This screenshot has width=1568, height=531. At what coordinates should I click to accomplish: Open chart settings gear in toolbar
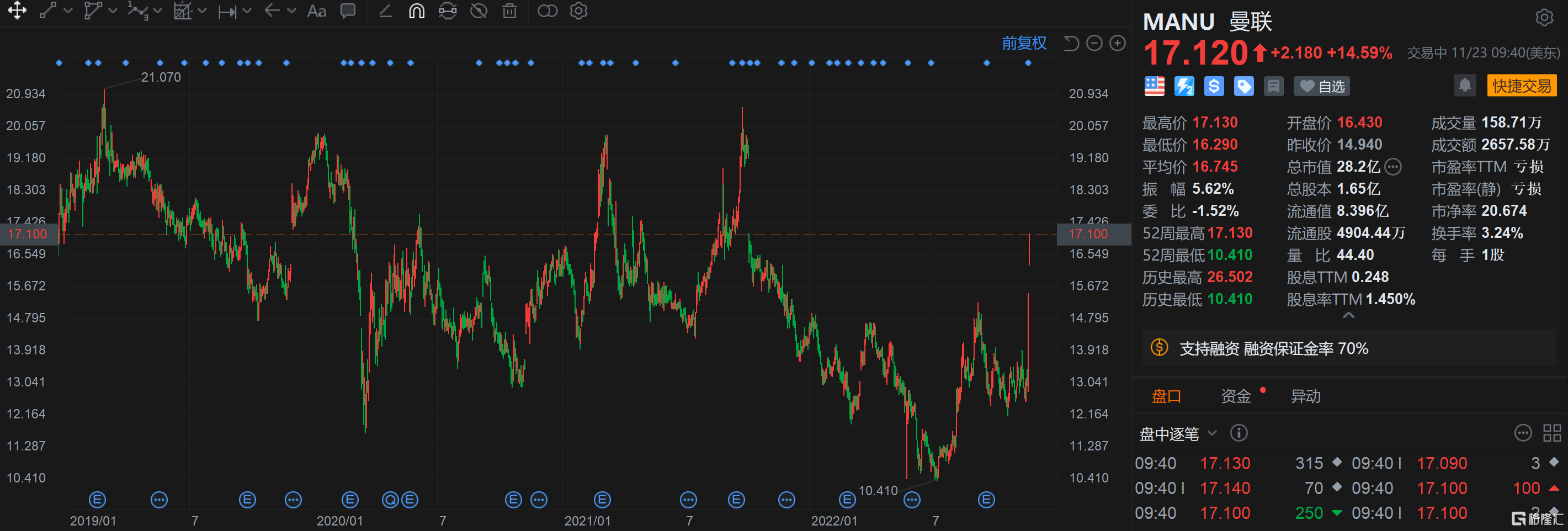coord(578,11)
